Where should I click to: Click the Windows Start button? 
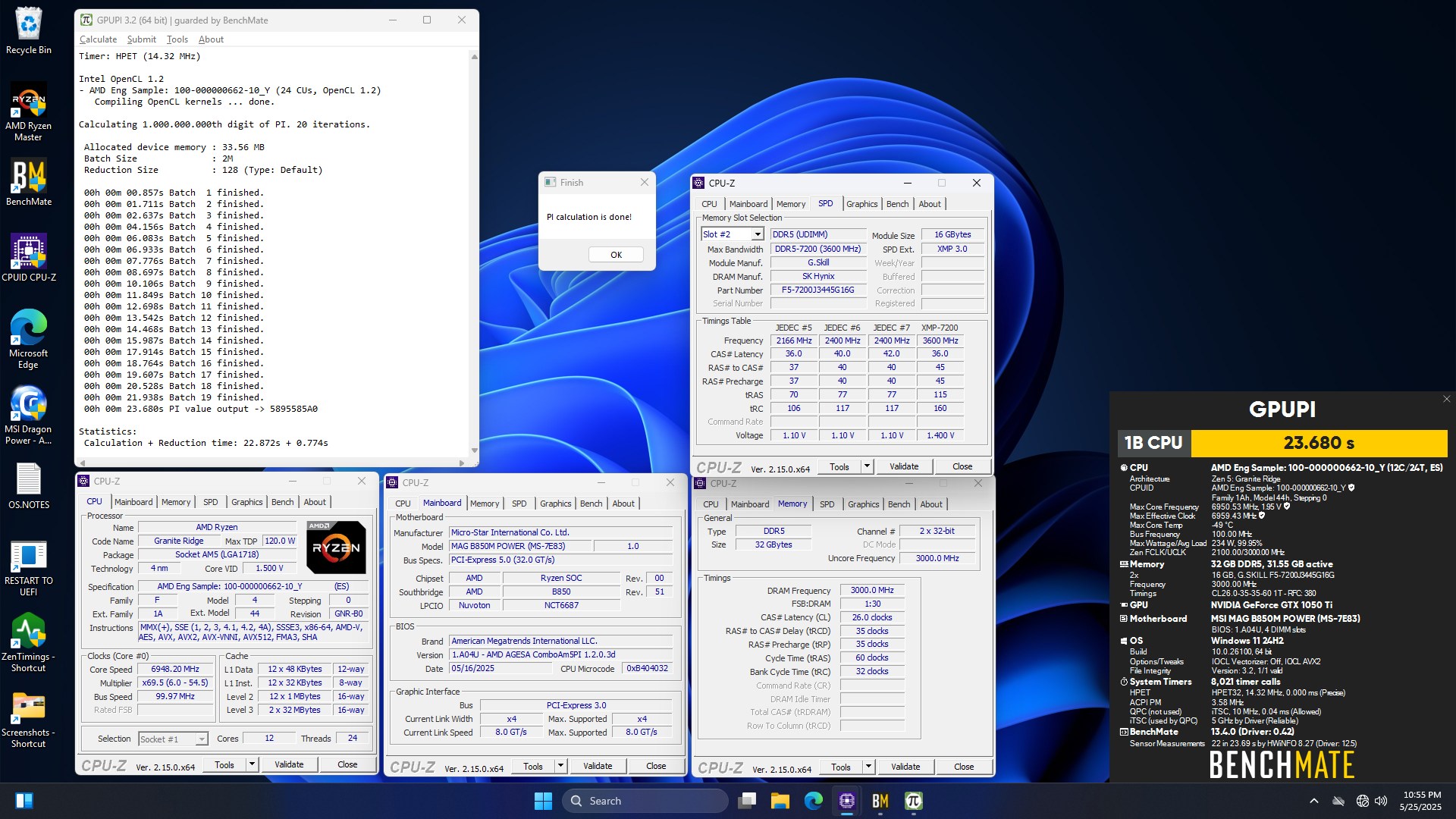point(543,801)
